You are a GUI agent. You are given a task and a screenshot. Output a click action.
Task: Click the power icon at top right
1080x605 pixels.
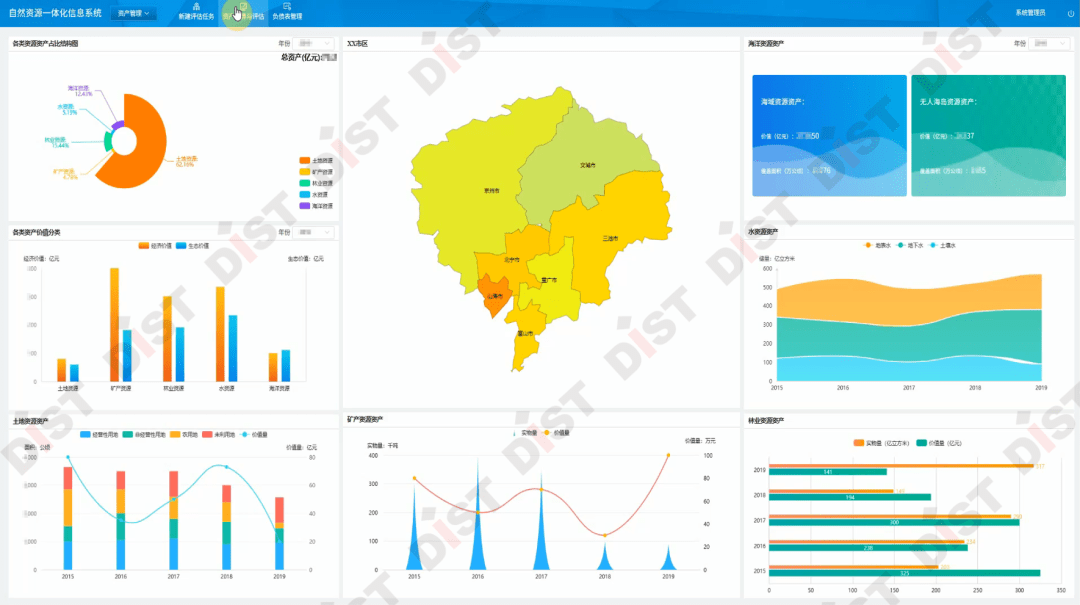(1070, 13)
